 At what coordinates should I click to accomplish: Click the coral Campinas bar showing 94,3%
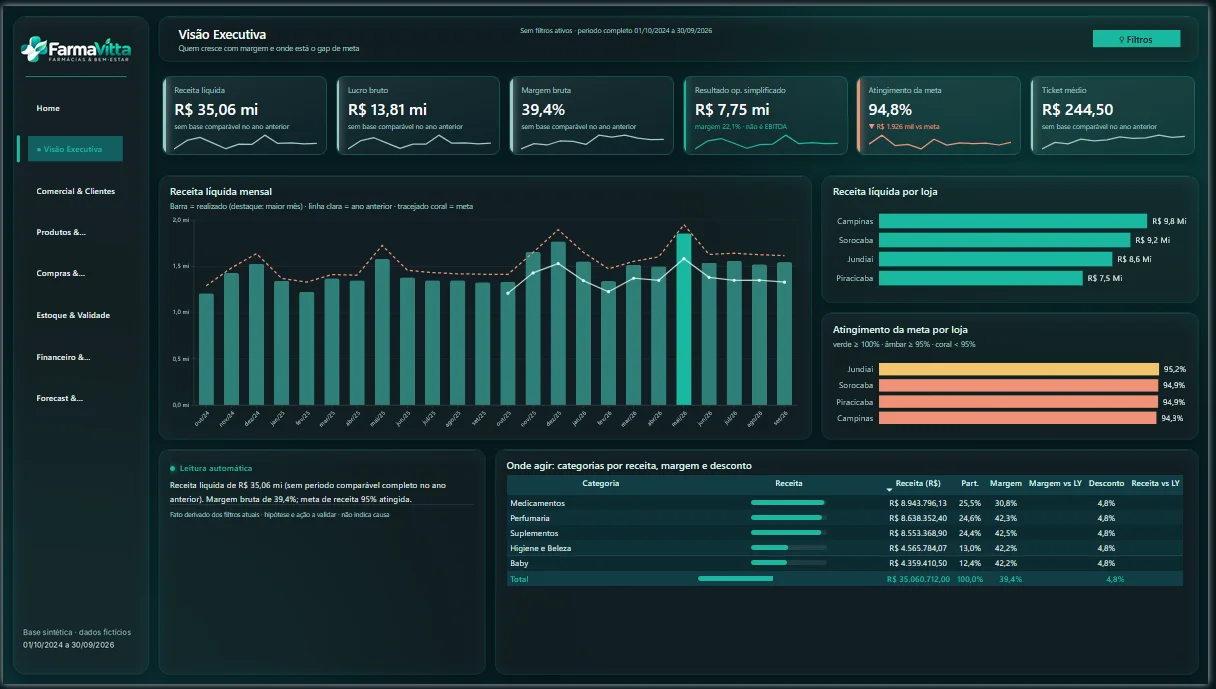[1018, 418]
